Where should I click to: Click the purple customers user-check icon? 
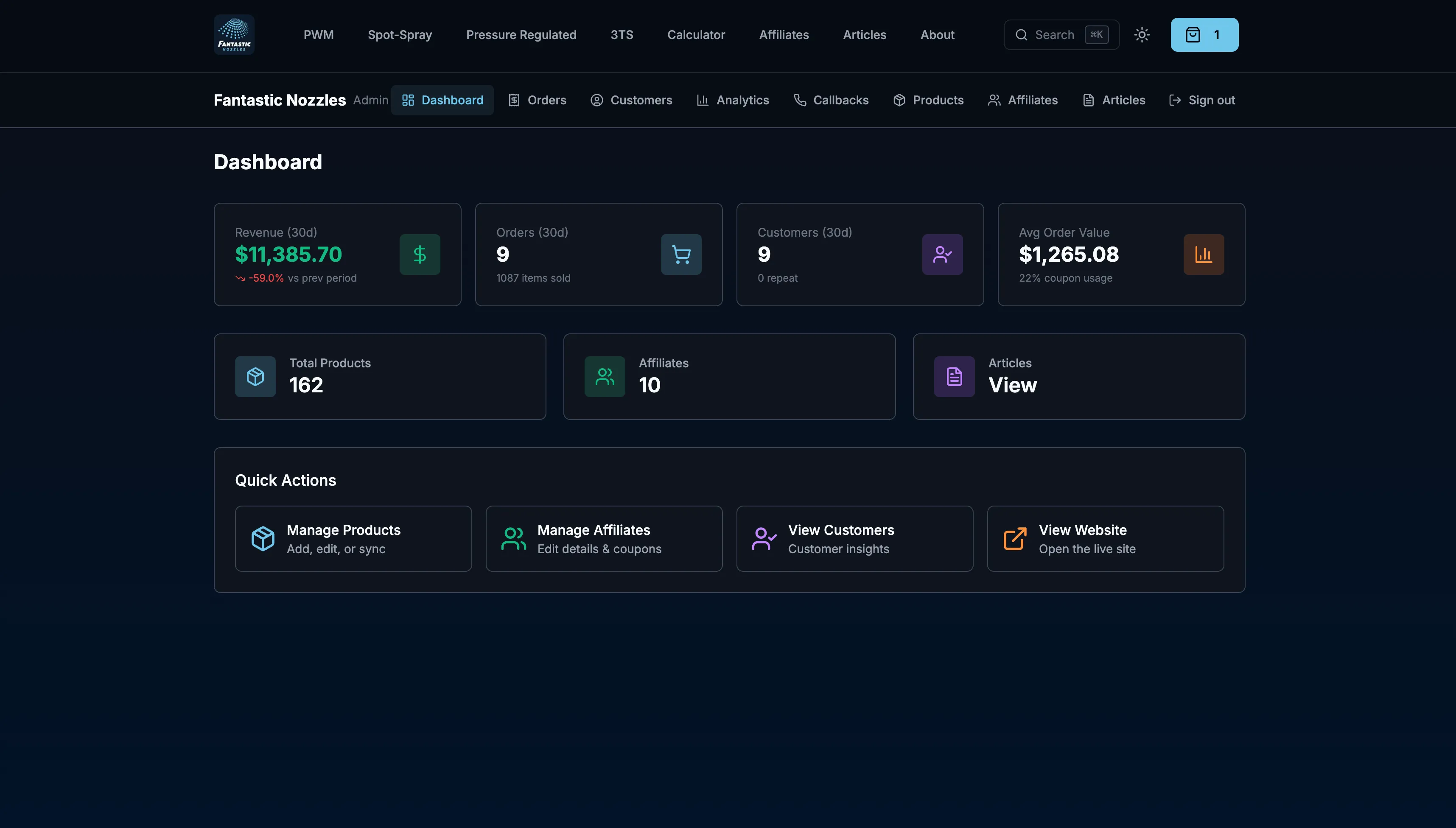(942, 254)
